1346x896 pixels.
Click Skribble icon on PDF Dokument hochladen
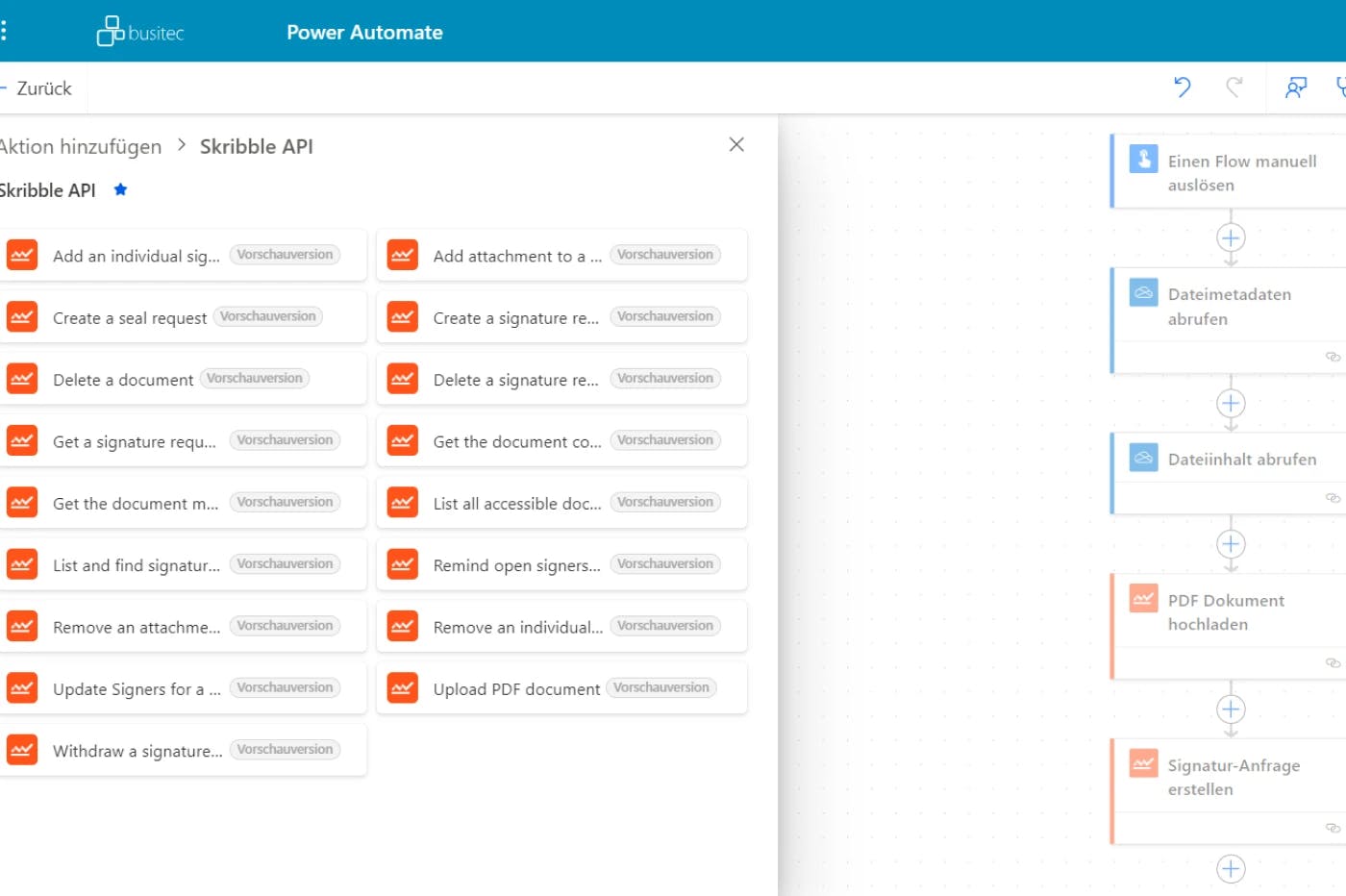click(1143, 599)
